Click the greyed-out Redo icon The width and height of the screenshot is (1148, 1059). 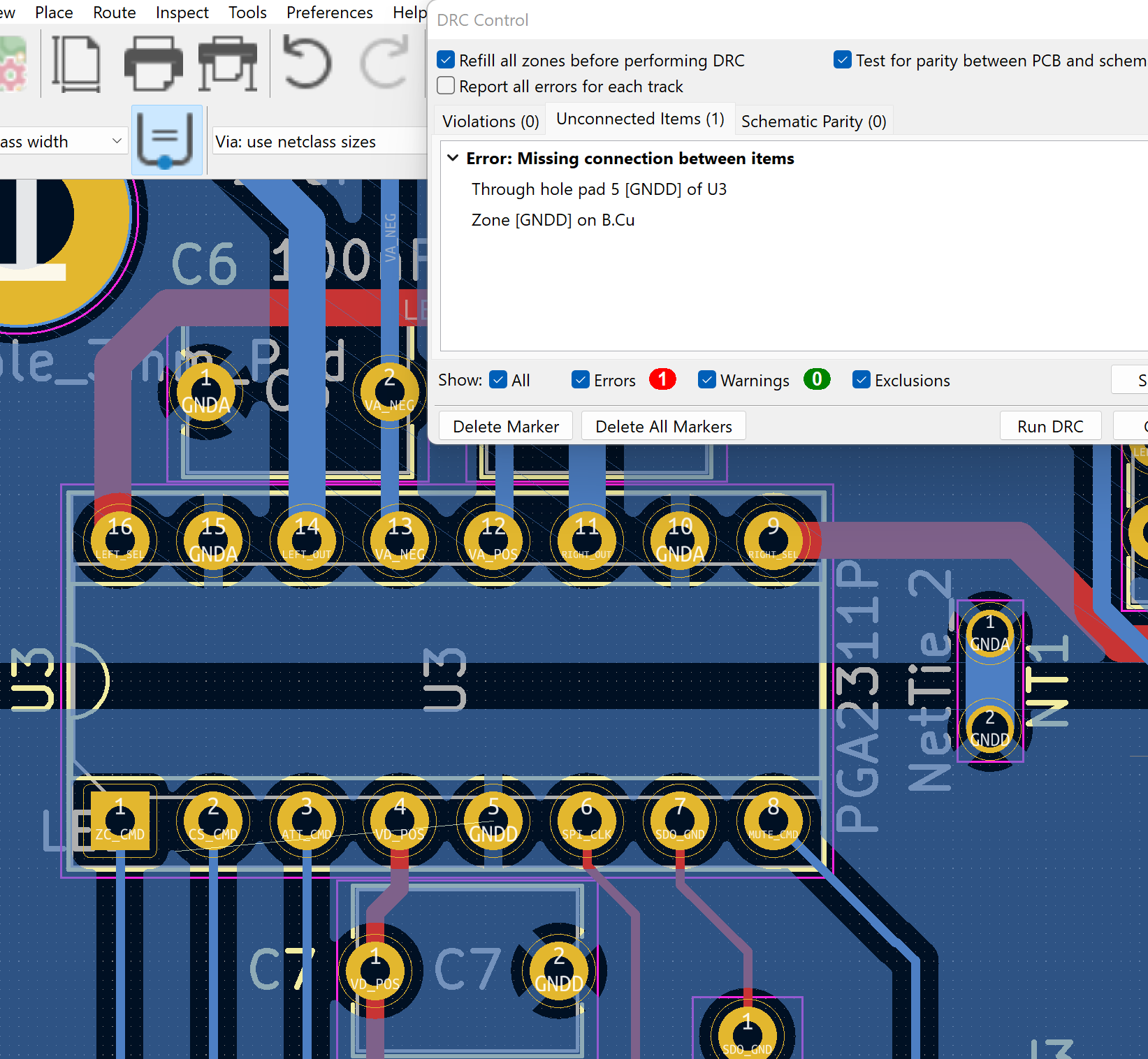point(384,63)
